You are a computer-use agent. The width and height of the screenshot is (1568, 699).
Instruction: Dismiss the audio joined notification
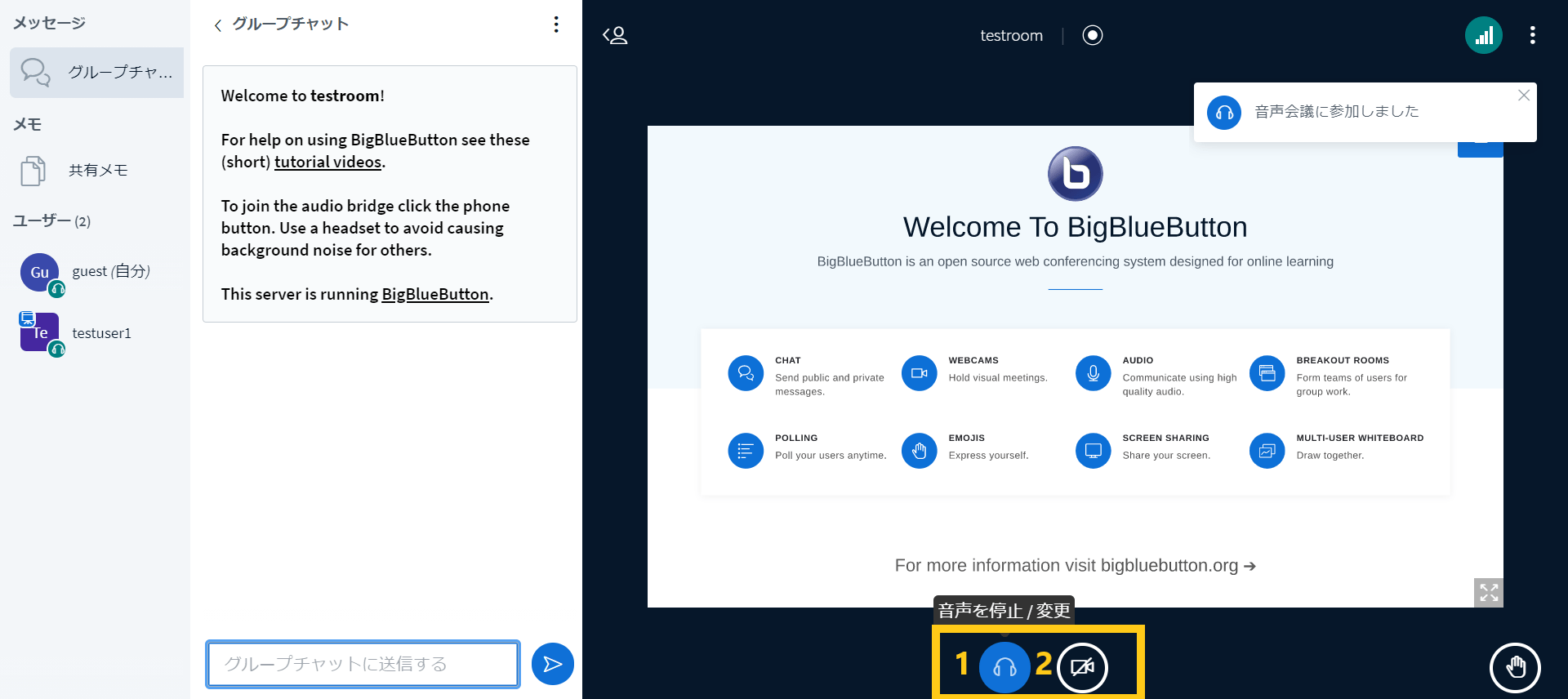(x=1524, y=96)
